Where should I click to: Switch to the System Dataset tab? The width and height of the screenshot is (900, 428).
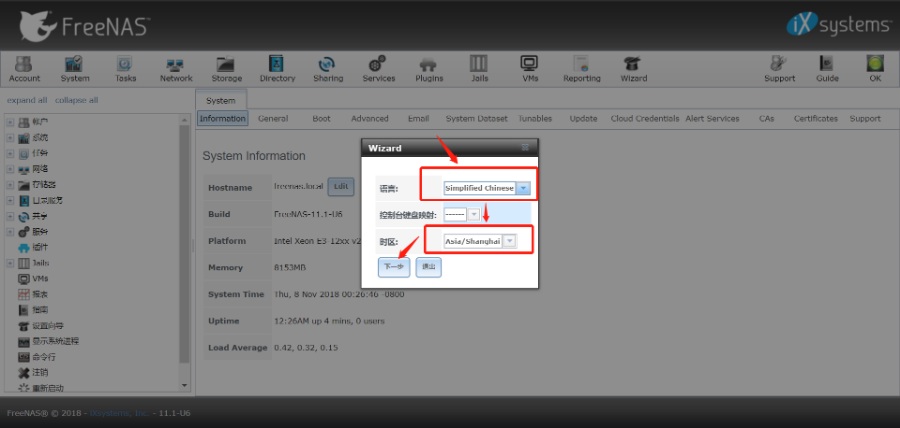[x=476, y=119]
